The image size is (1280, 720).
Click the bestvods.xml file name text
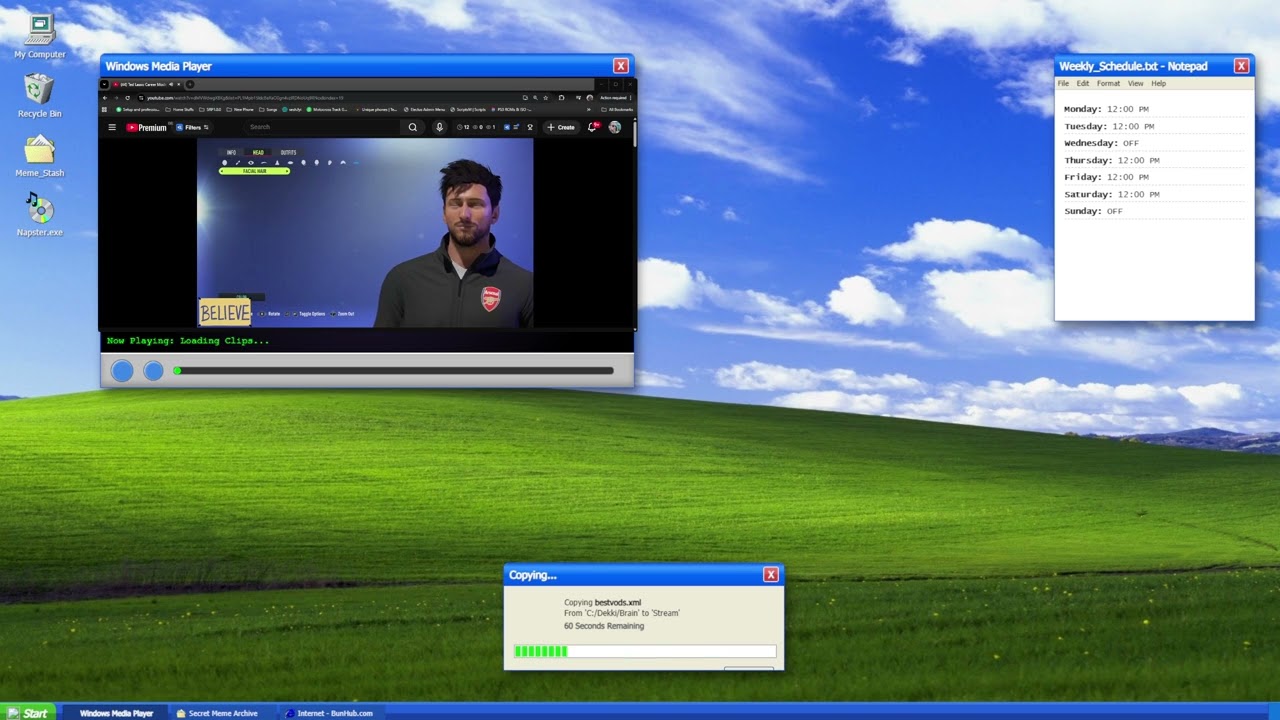point(618,602)
